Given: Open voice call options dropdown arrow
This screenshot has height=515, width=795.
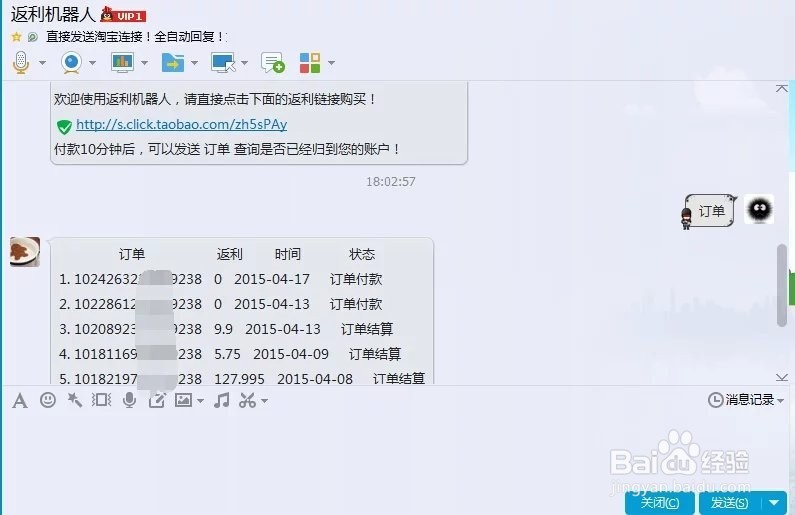Looking at the screenshot, I should coord(43,63).
